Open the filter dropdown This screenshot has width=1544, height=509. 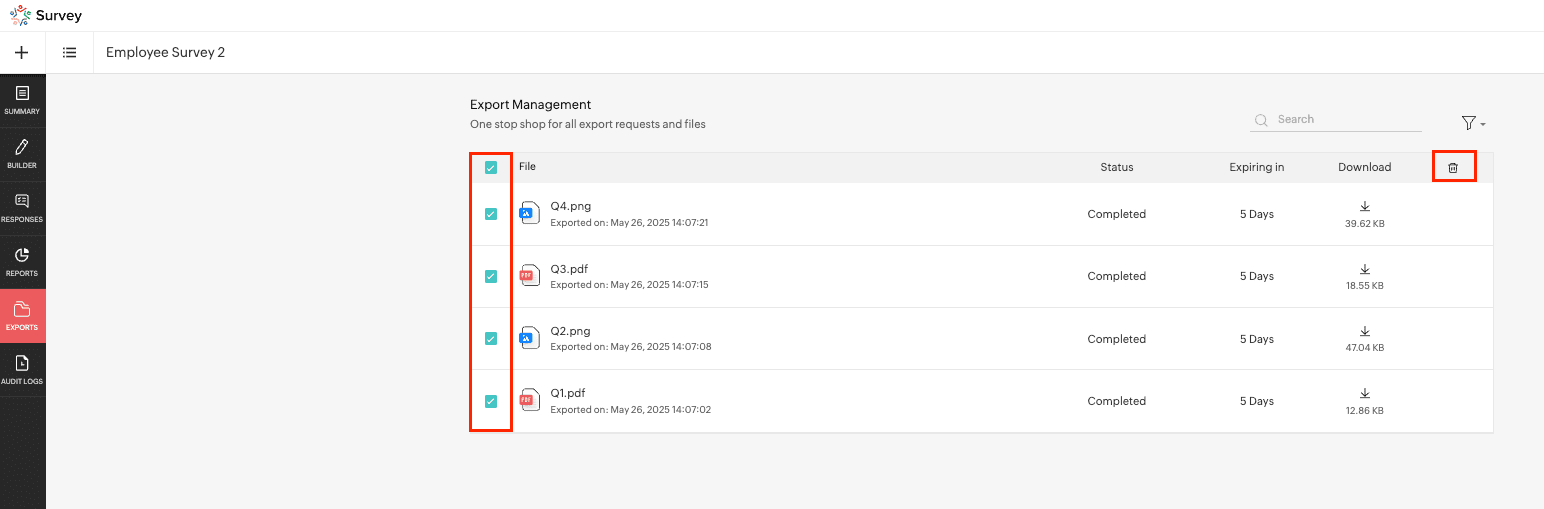point(1472,123)
